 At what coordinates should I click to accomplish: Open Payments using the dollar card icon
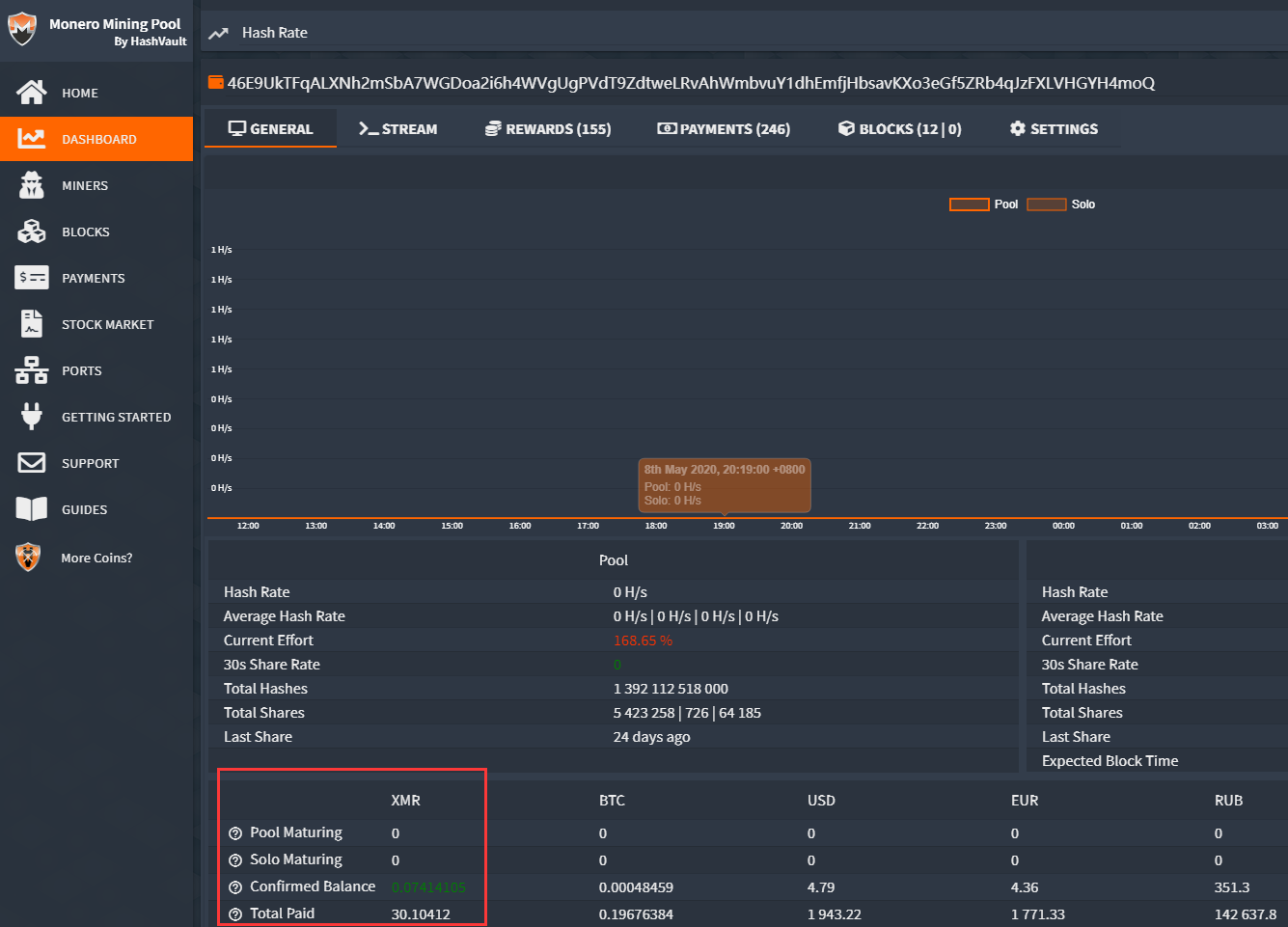[x=32, y=278]
